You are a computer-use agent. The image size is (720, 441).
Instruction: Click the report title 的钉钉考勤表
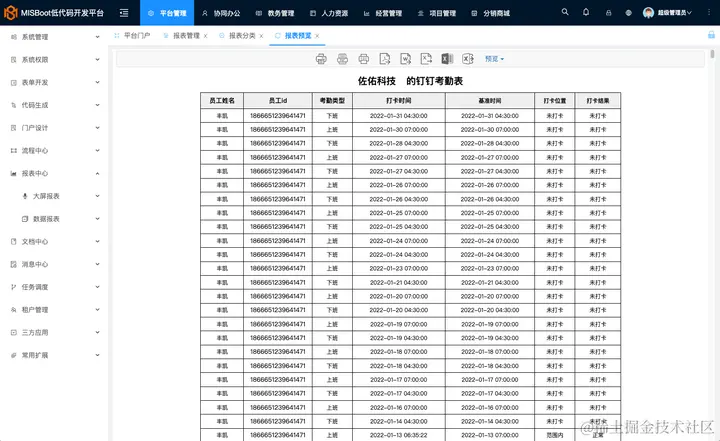(x=434, y=81)
